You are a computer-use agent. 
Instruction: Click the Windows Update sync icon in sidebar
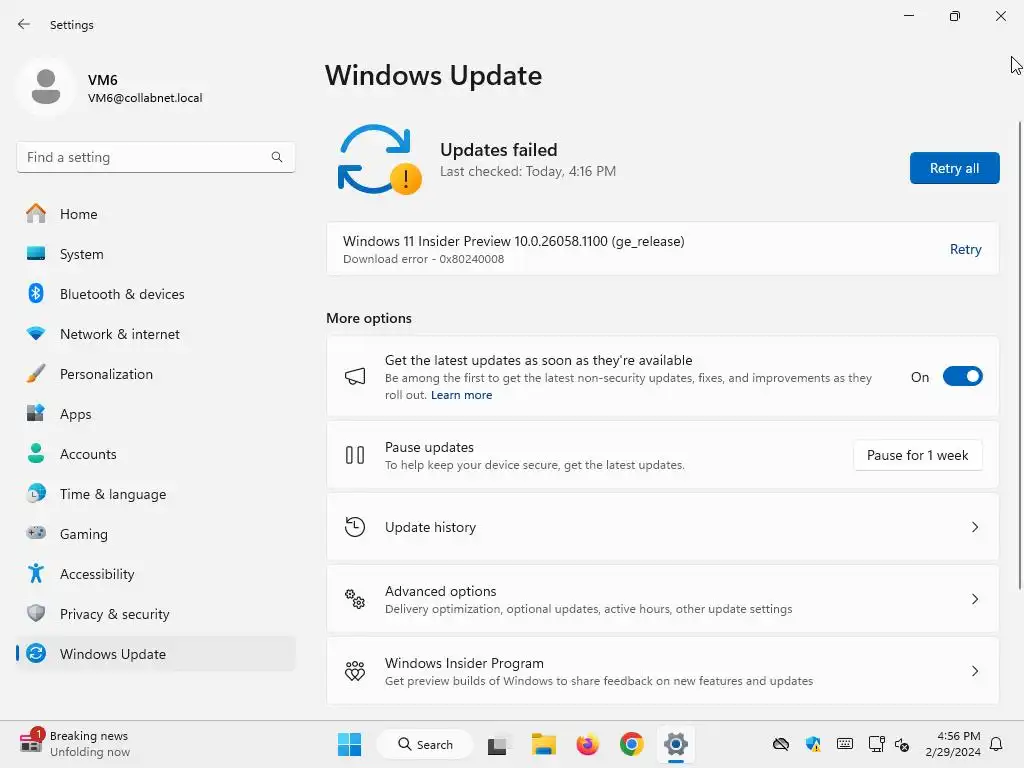coord(36,653)
